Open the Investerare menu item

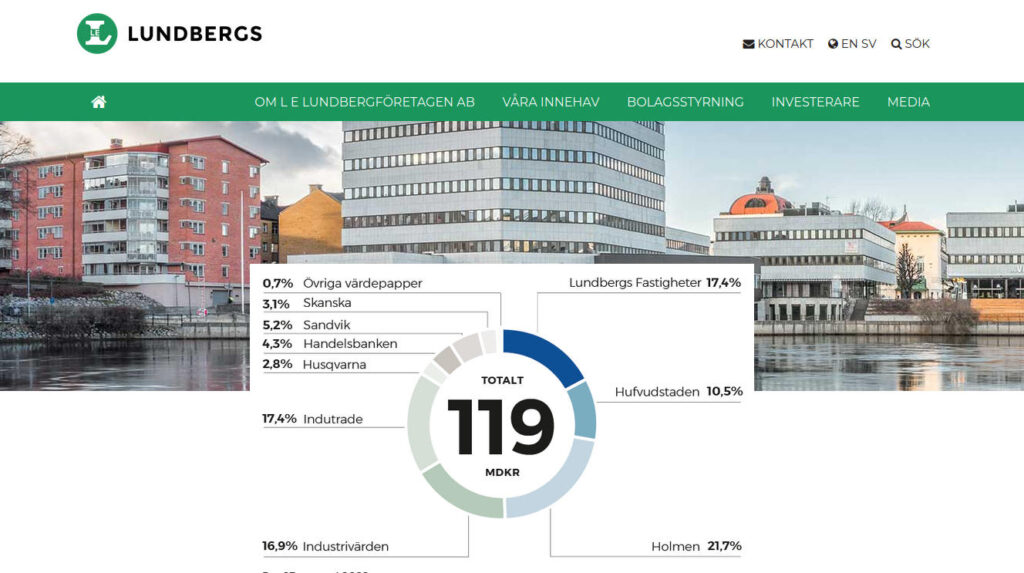(x=815, y=102)
